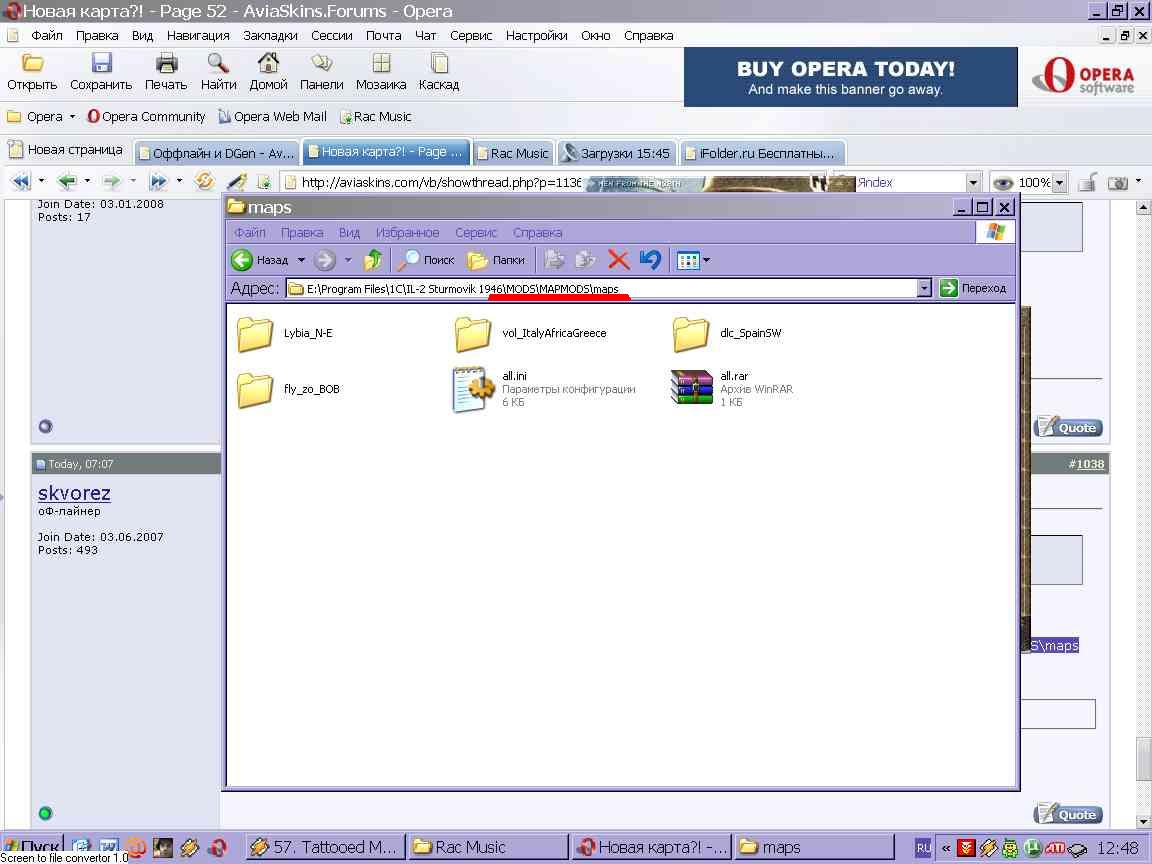This screenshot has width=1152, height=864.
Task: Open the Назад history dropdown arrow
Action: pos(301,260)
